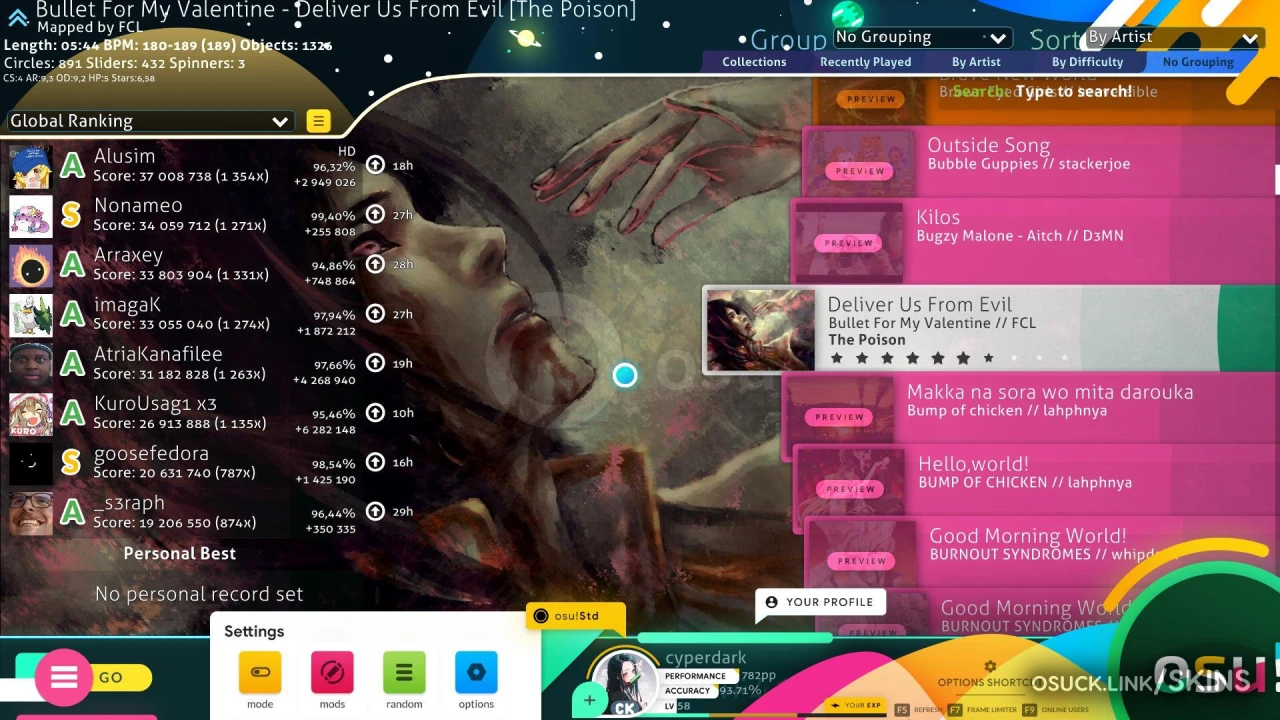Image resolution: width=1280 pixels, height=720 pixels.
Task: Click the gold S grade icon on goosefedora's score
Action: pyautogui.click(x=71, y=463)
